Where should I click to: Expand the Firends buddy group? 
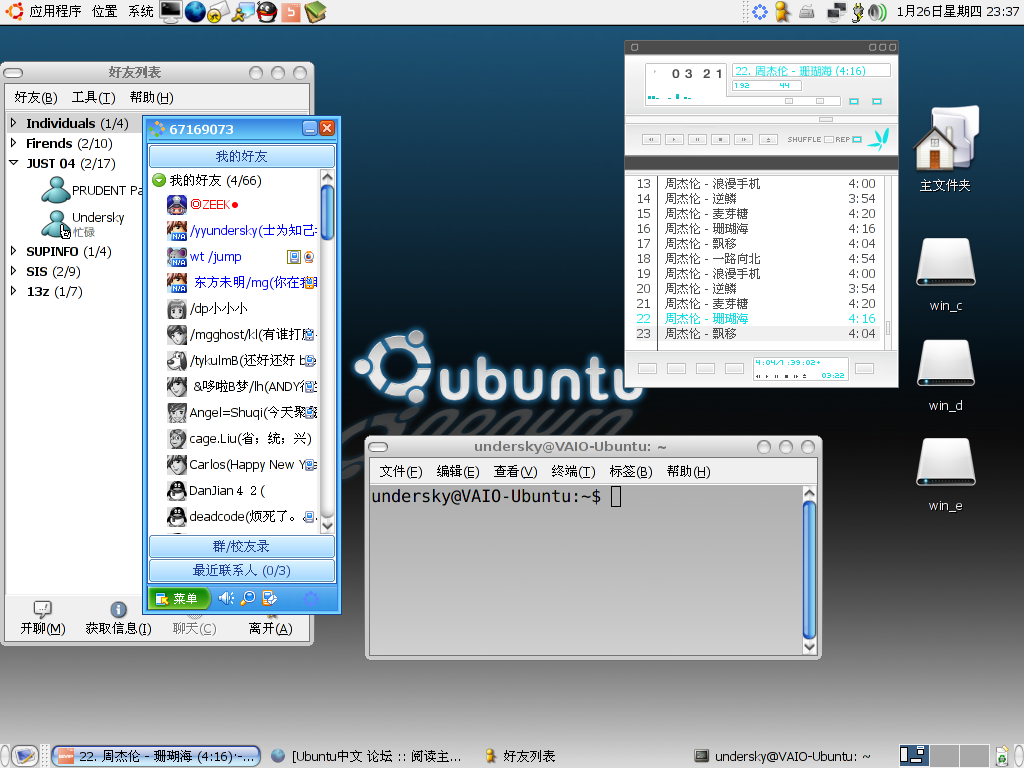coord(13,143)
